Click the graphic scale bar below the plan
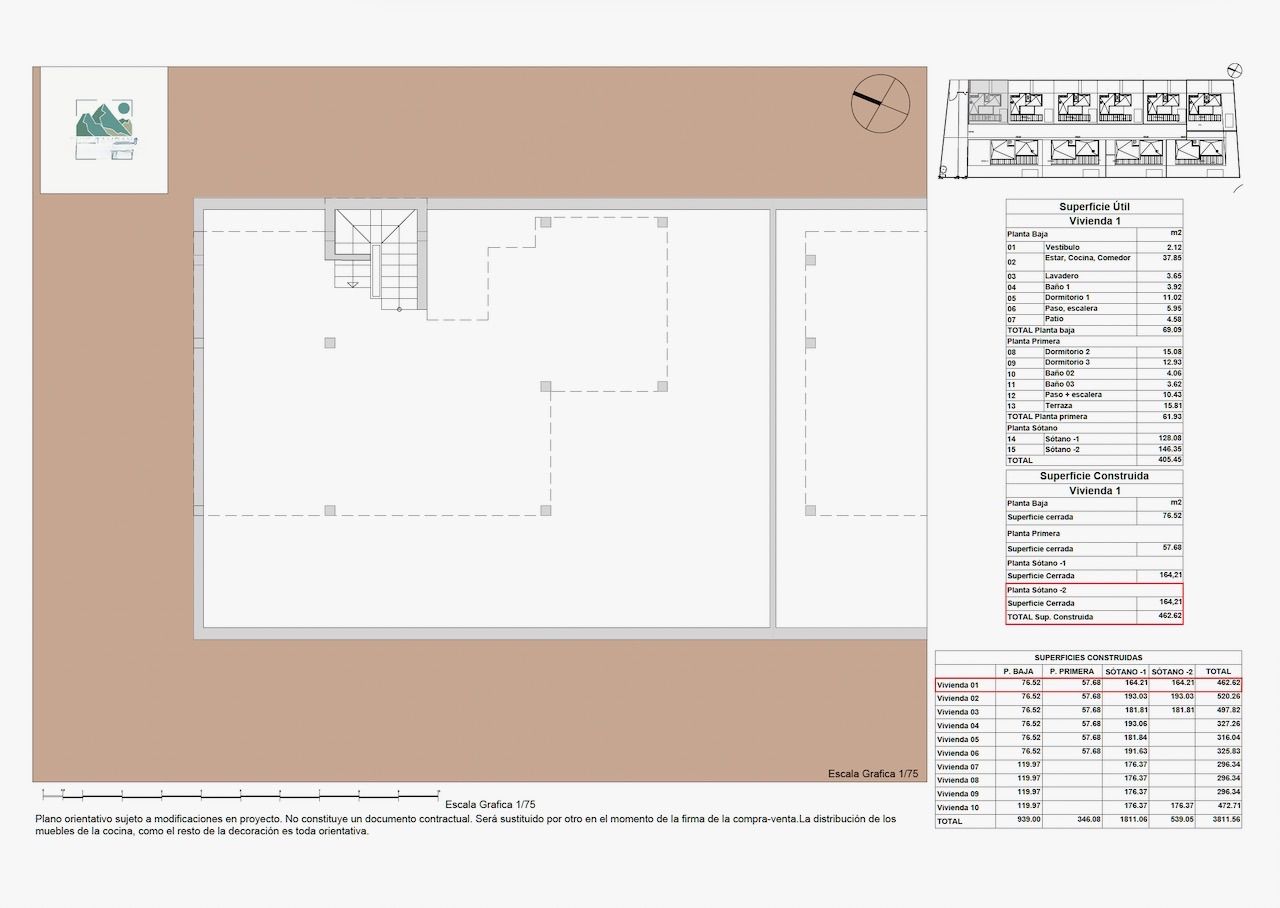 [x=240, y=796]
